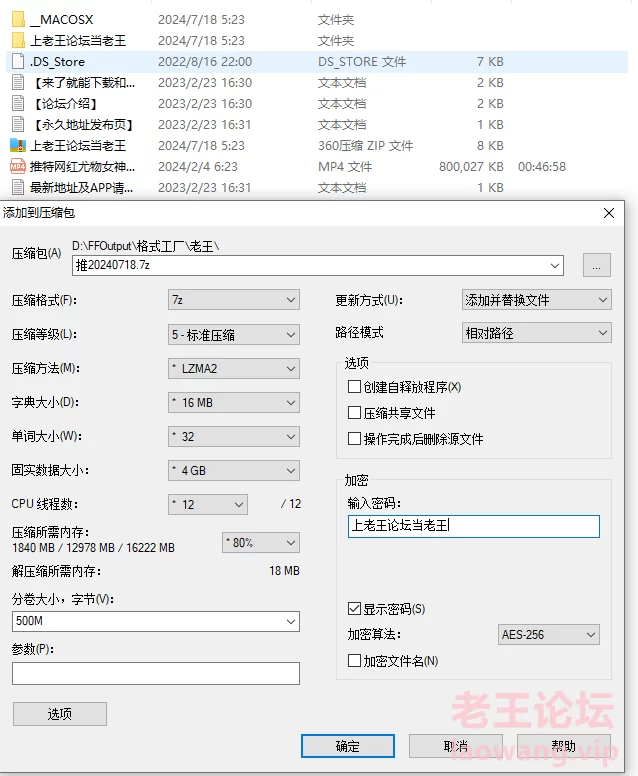Image resolution: width=638 pixels, height=776 pixels.
Task: Enable 创建自释放程序 checkbox
Action: point(354,387)
